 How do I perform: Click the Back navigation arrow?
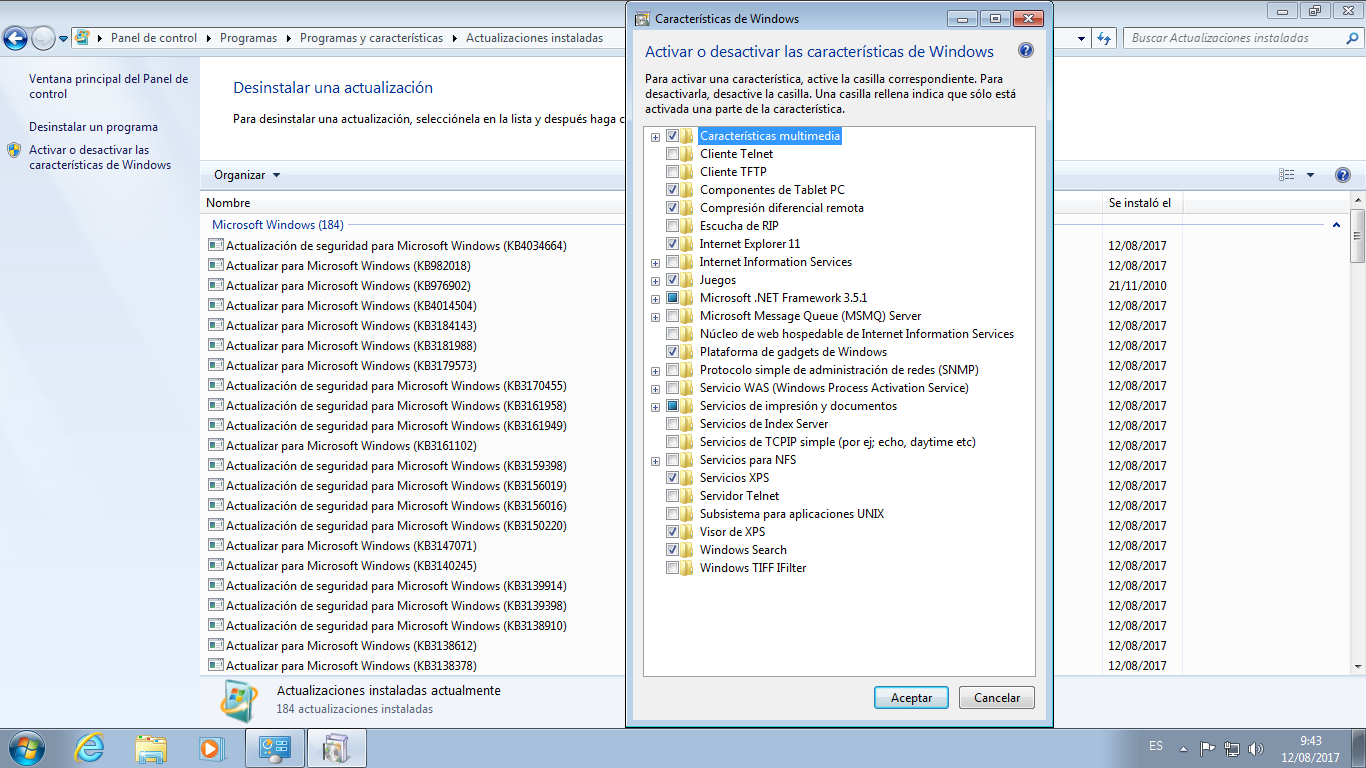[16, 38]
